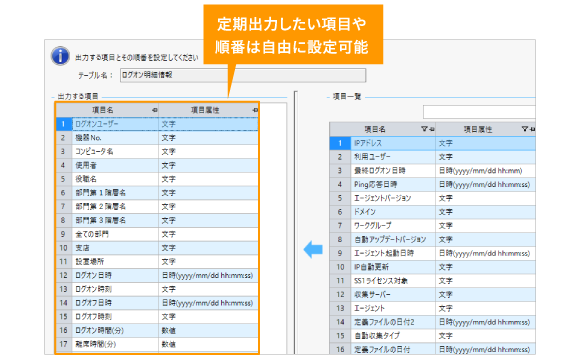Select 自動収集タイプ row in 項目一覧
This screenshot has width=580, height=360.
pos(432,336)
